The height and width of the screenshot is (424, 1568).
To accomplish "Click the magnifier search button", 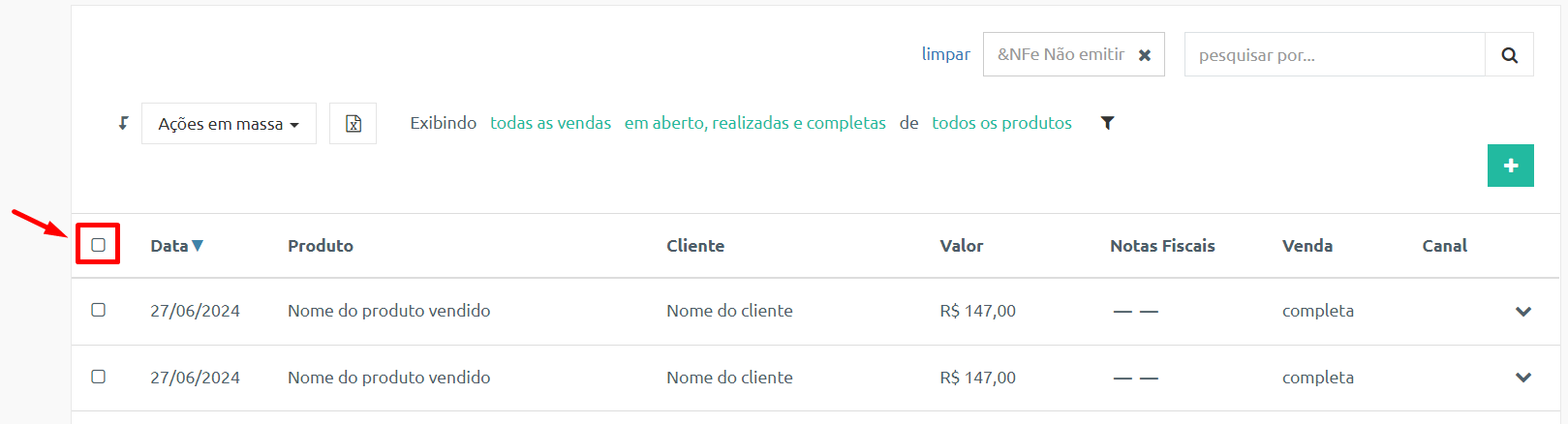I will pyautogui.click(x=1509, y=55).
